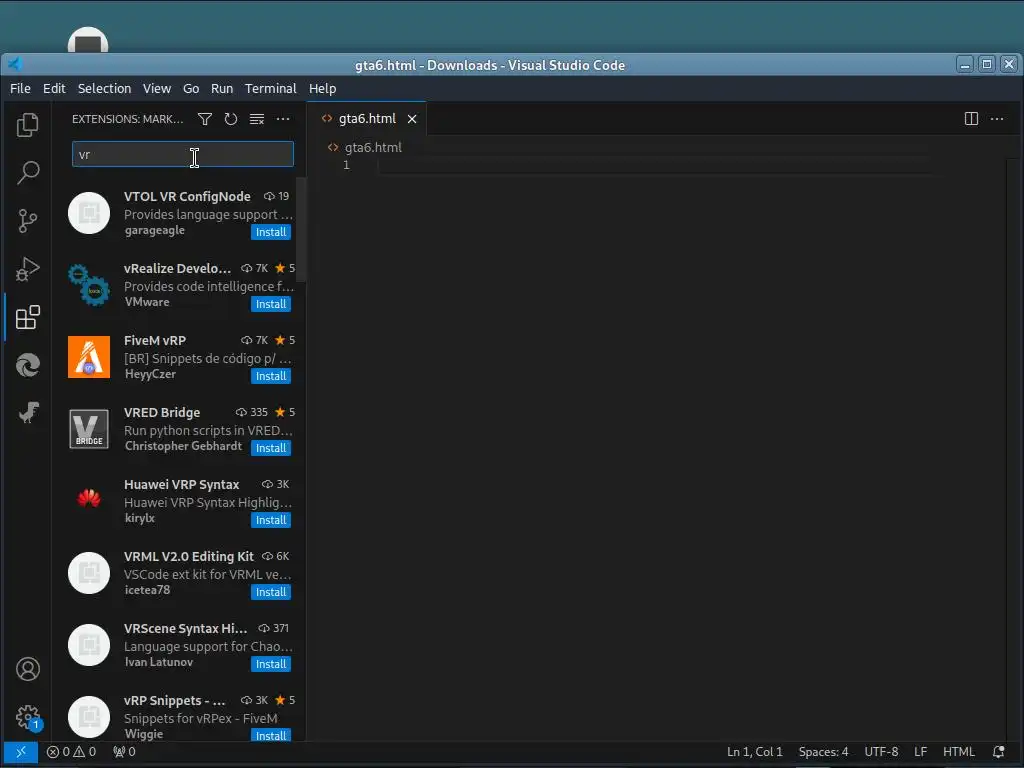This screenshot has width=1024, height=768.
Task: Select the gta6.html editor tab
Action: pyautogui.click(x=366, y=119)
